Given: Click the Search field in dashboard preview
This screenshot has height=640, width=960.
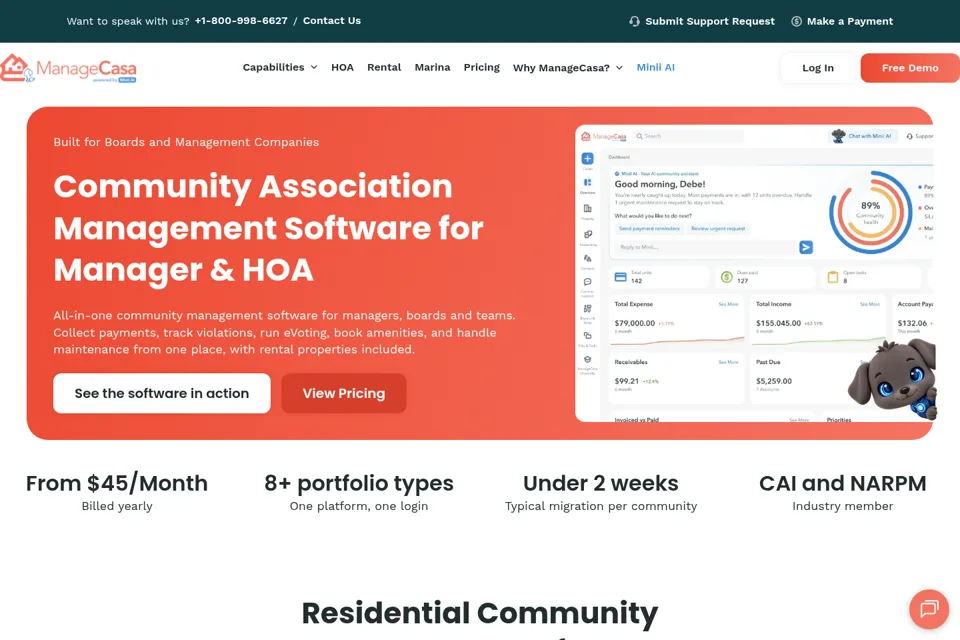Looking at the screenshot, I should (689, 136).
